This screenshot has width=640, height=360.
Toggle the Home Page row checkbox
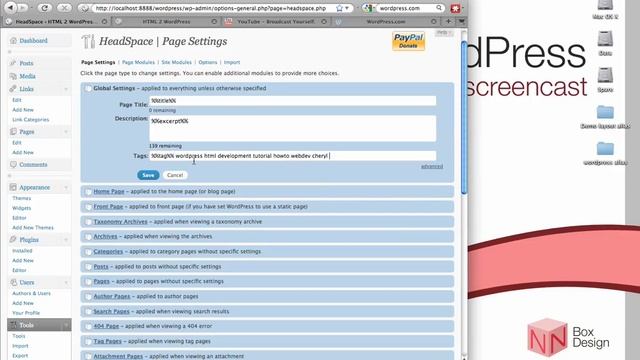[88, 191]
